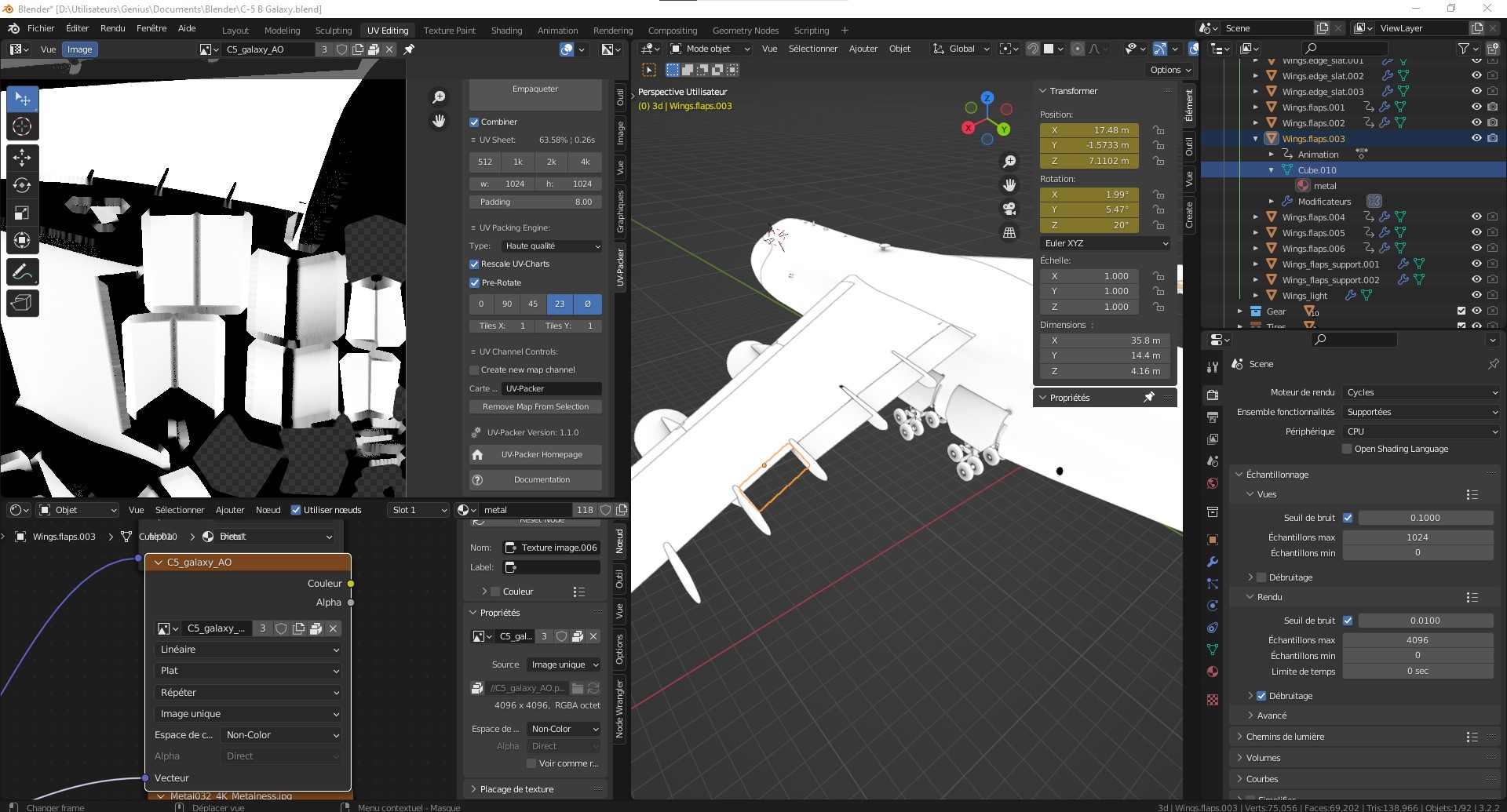Switch to perspective/orthographic grid icon in viewport

[1009, 232]
